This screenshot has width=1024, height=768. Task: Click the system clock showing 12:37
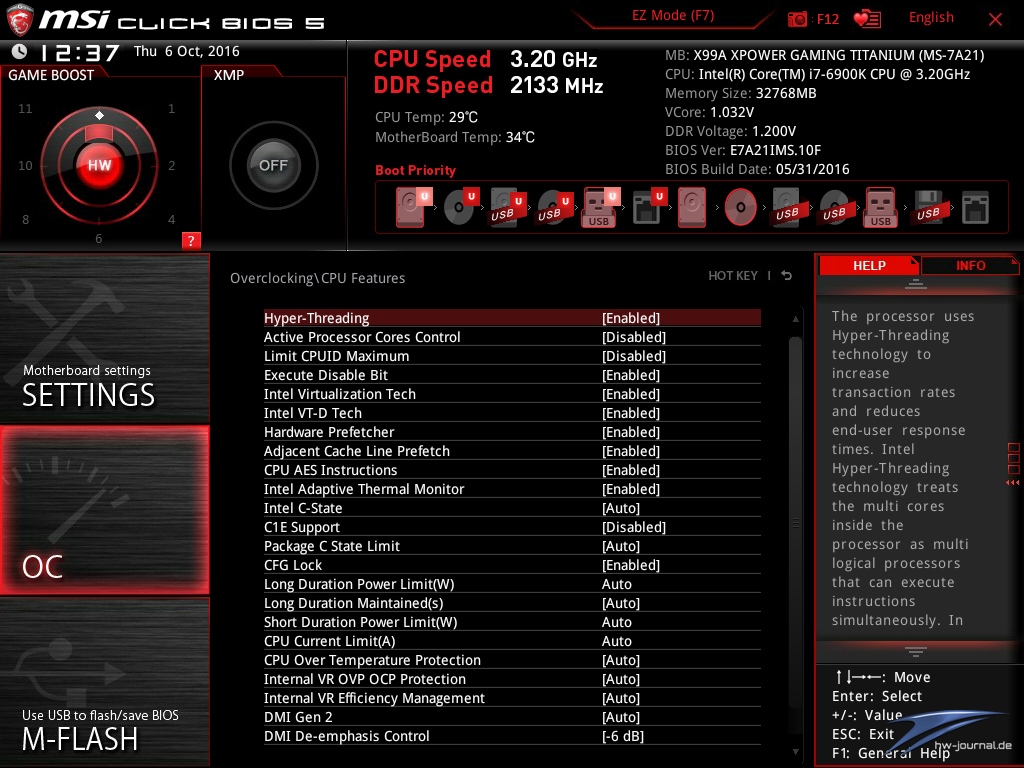(79, 52)
